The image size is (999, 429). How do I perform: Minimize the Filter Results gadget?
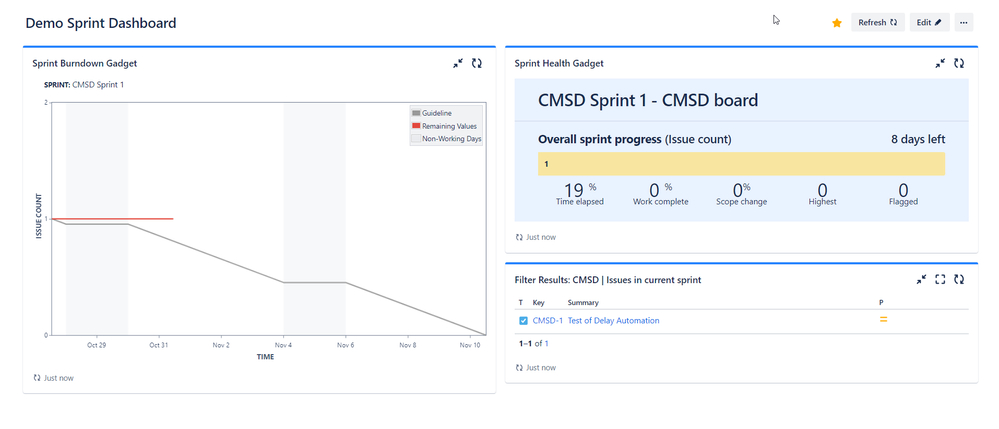[921, 279]
